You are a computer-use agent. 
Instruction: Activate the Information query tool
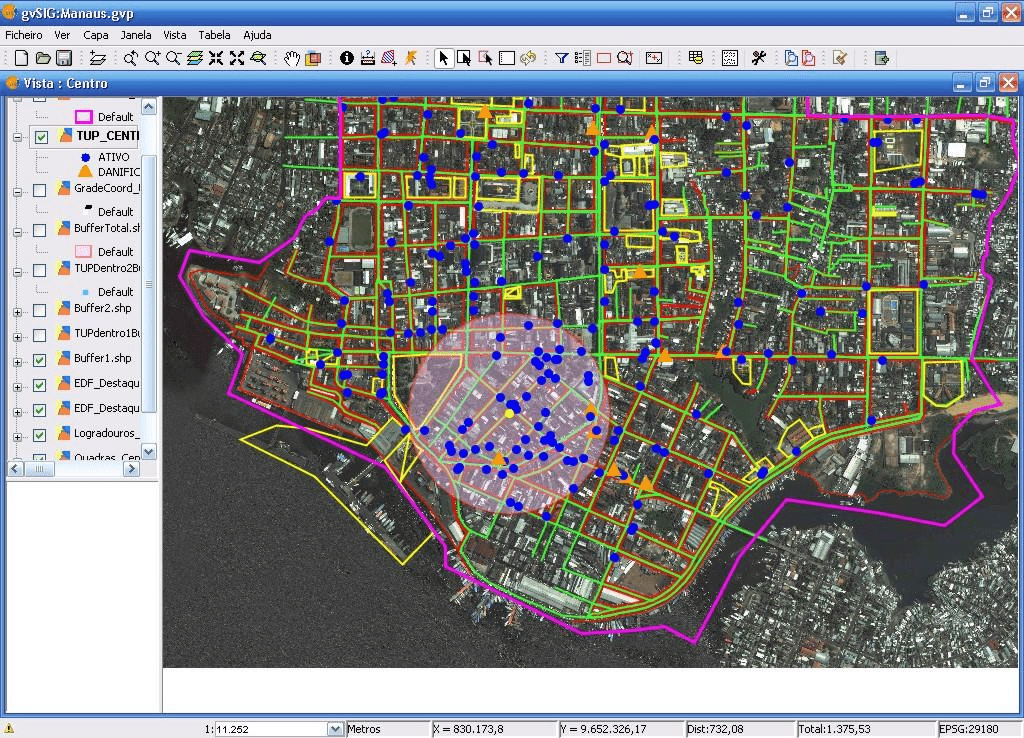[x=347, y=58]
